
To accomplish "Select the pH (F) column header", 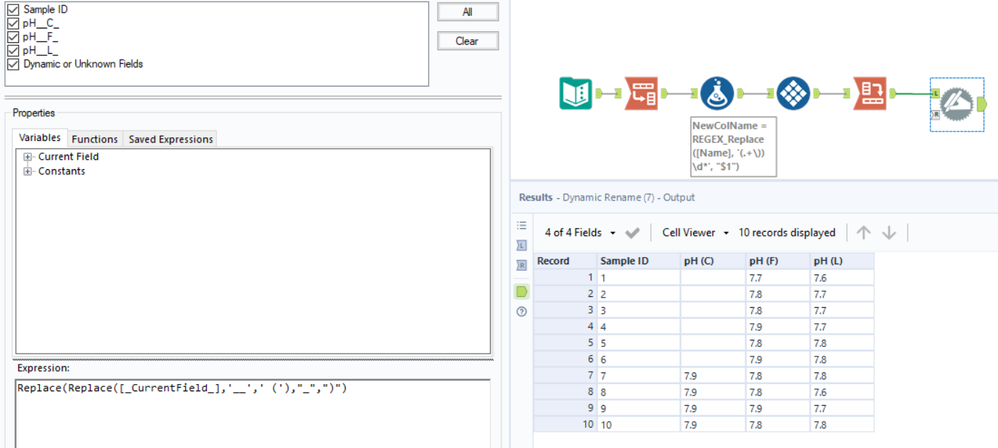I will click(778, 261).
